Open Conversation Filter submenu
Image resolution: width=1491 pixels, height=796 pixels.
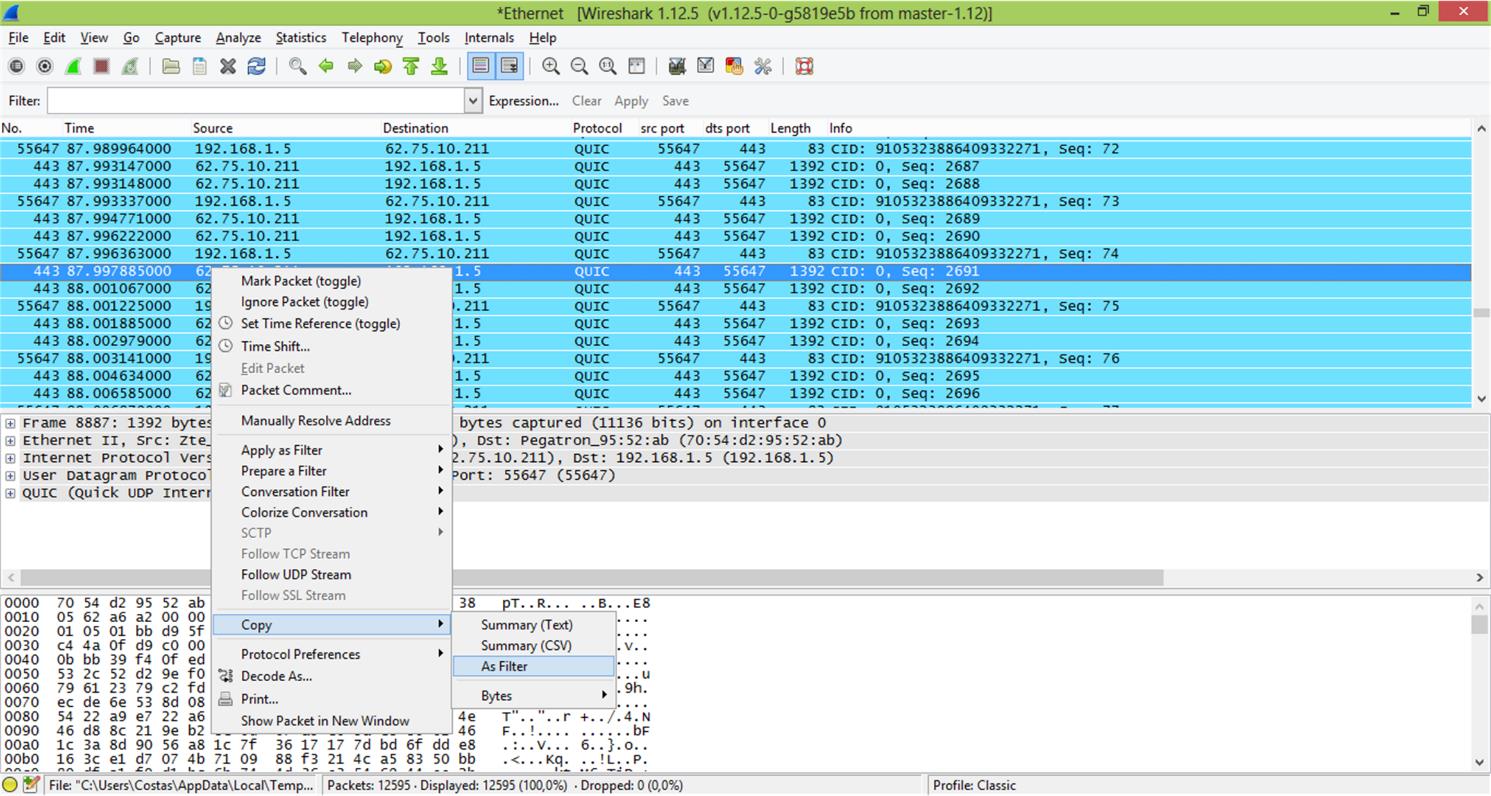[332, 491]
